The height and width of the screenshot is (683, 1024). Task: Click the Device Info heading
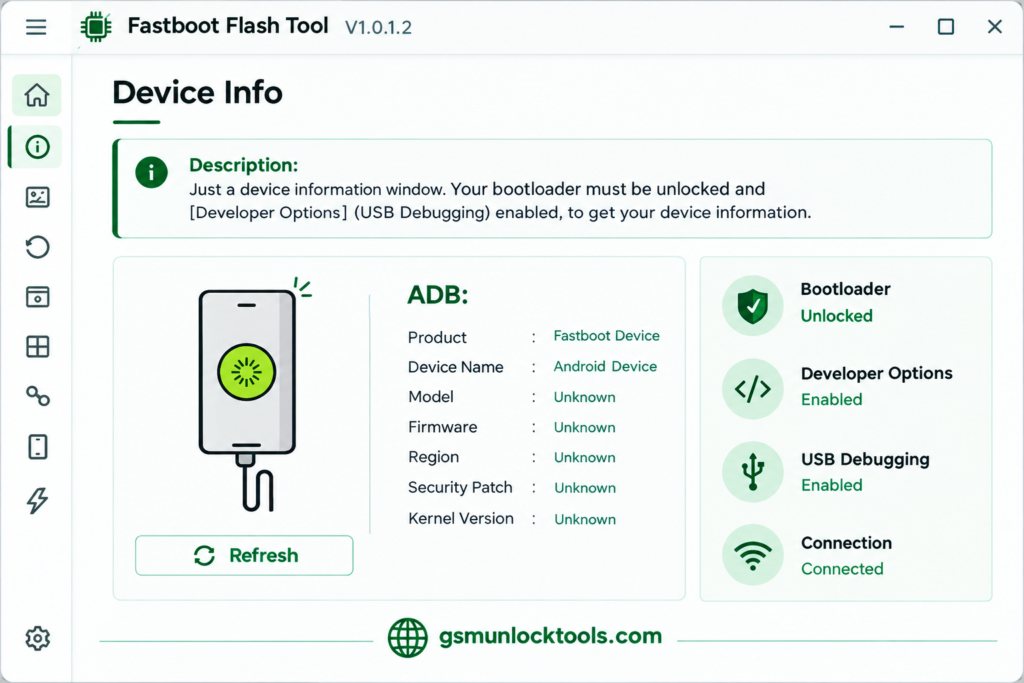pyautogui.click(x=197, y=93)
